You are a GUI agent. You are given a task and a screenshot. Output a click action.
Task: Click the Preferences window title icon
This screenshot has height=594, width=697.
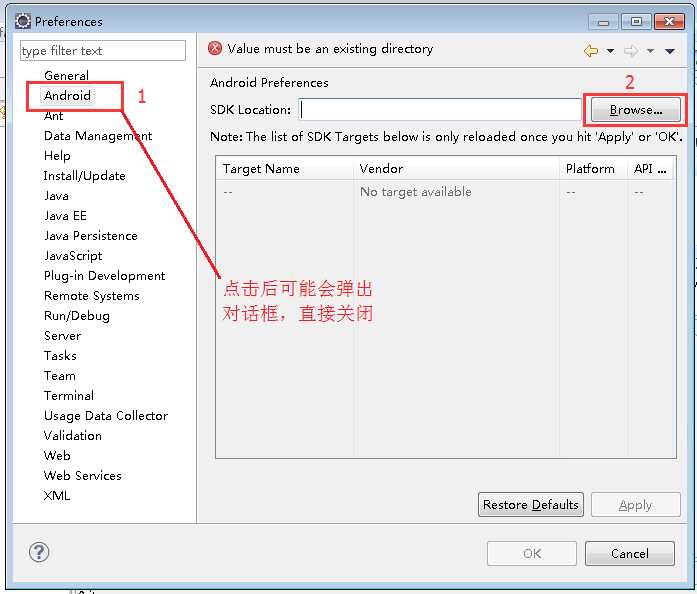23,21
